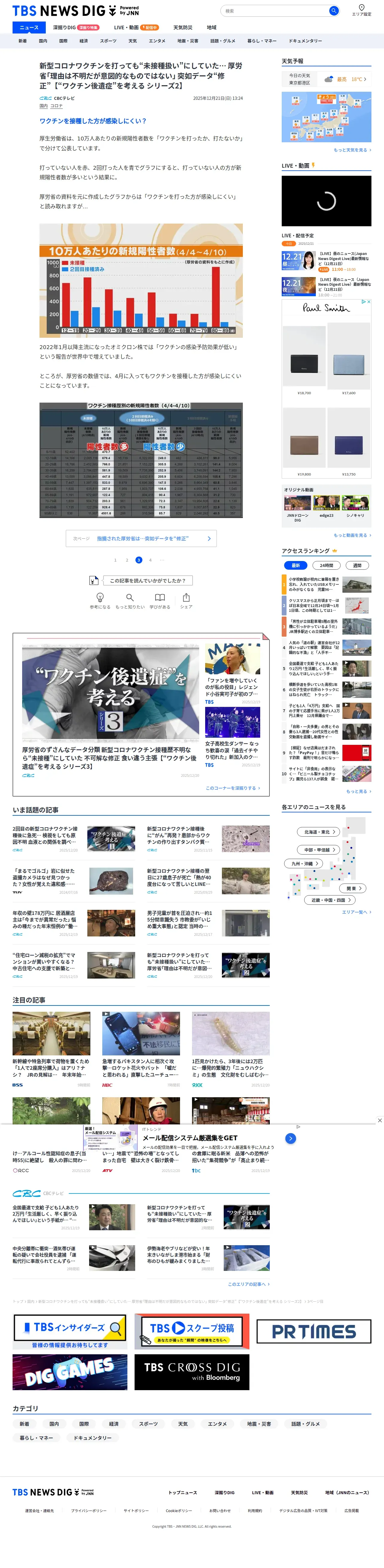Click 話題・グルメ category pill at bottom

(306, 1424)
